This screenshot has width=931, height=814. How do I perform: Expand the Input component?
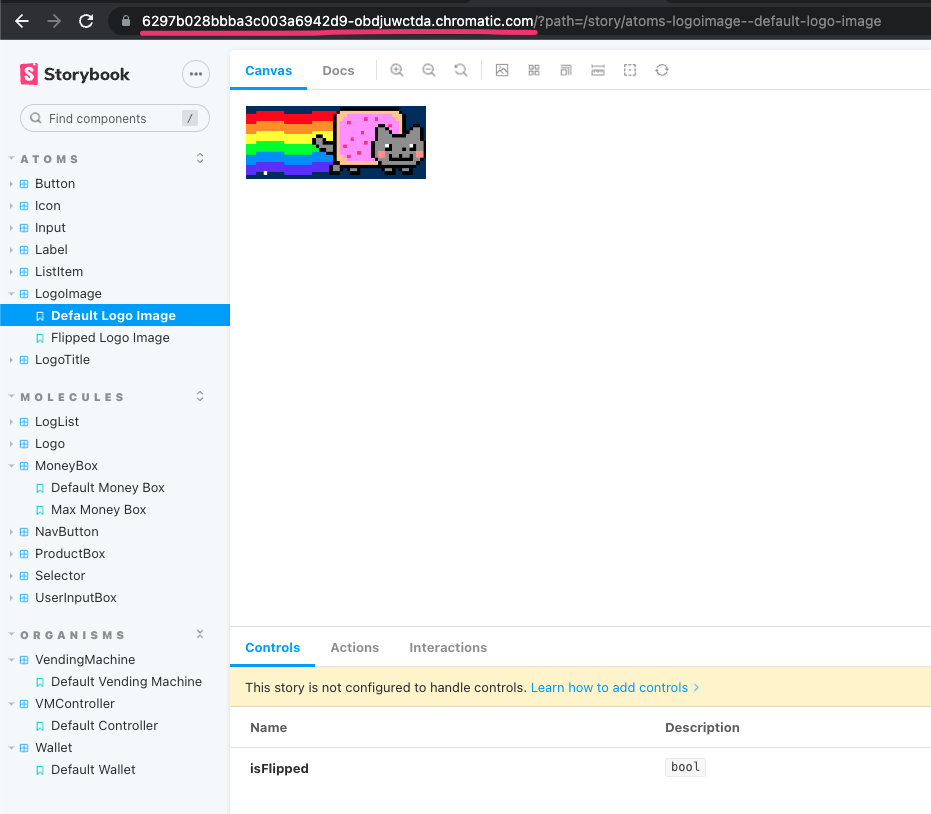(50, 227)
